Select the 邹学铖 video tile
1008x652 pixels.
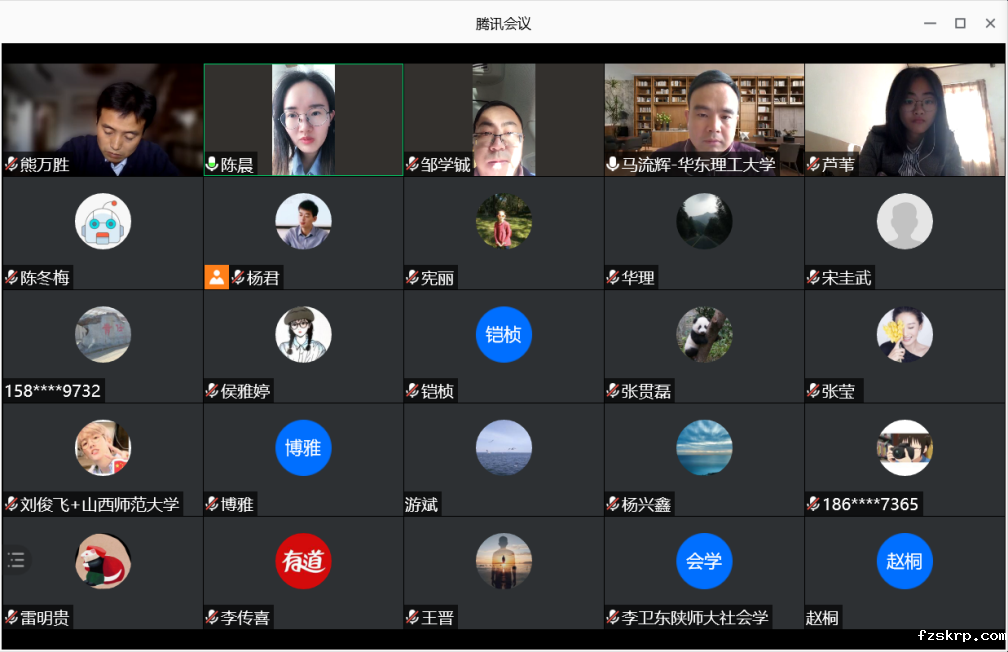[503, 119]
